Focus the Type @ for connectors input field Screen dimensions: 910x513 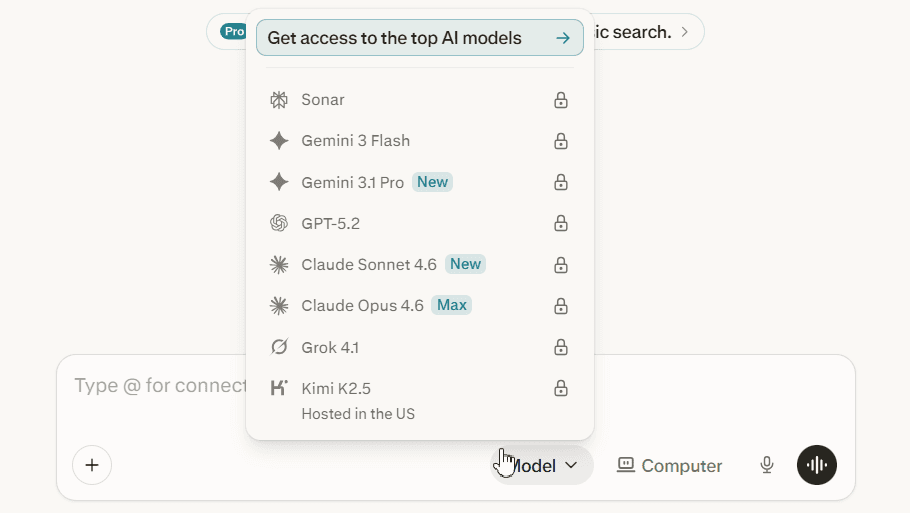(x=160, y=386)
